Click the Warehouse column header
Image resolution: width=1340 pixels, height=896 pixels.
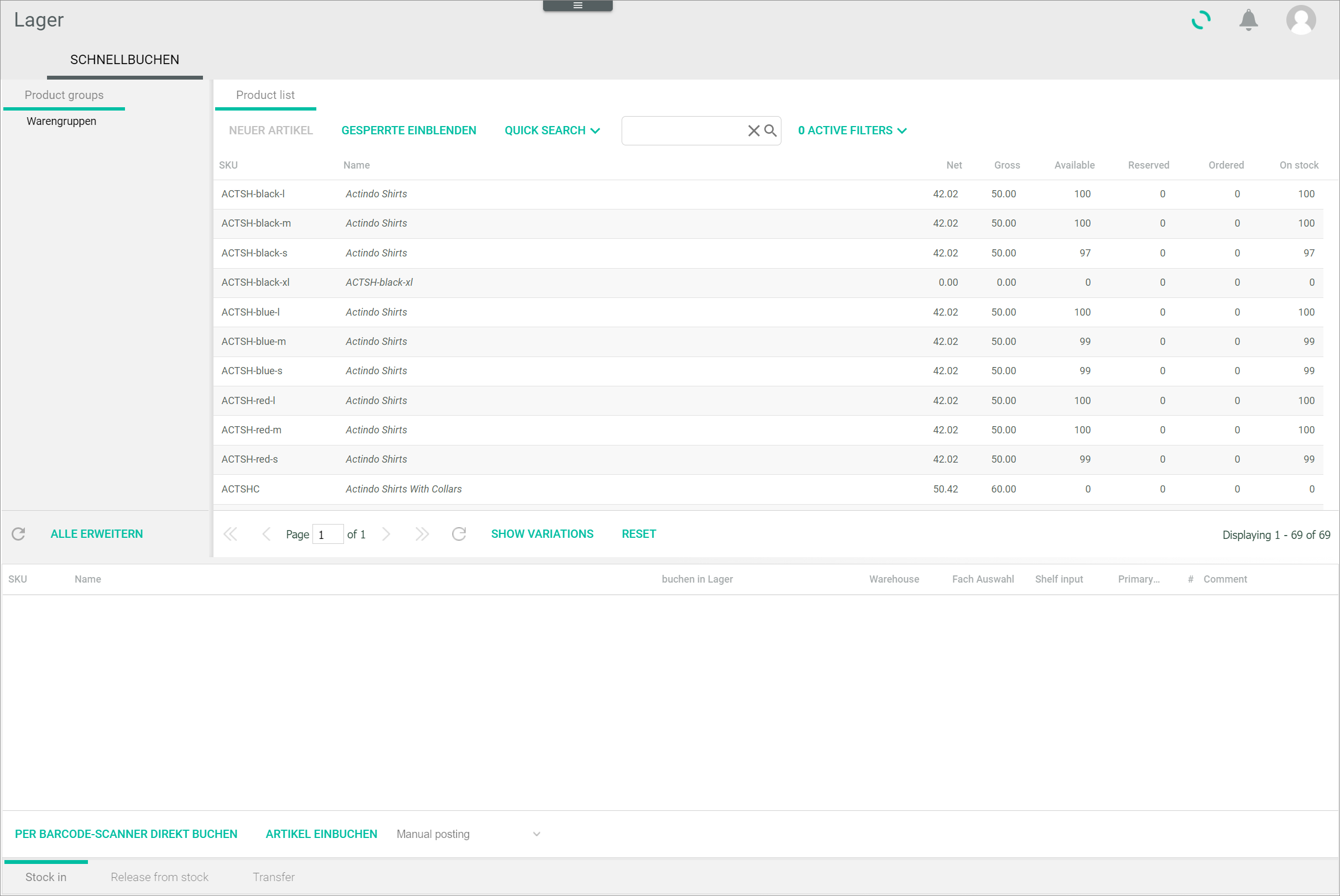click(x=894, y=579)
